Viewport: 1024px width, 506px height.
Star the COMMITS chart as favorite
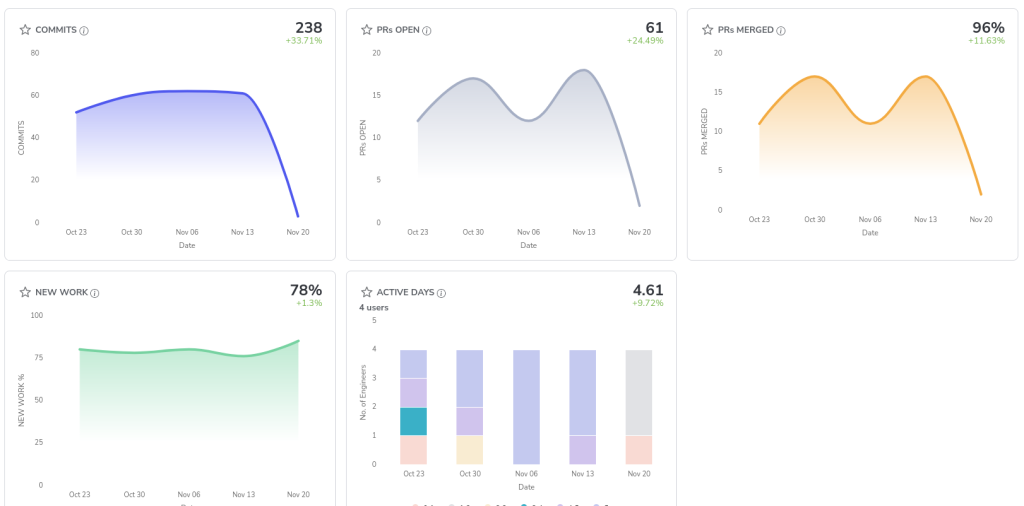(x=25, y=30)
